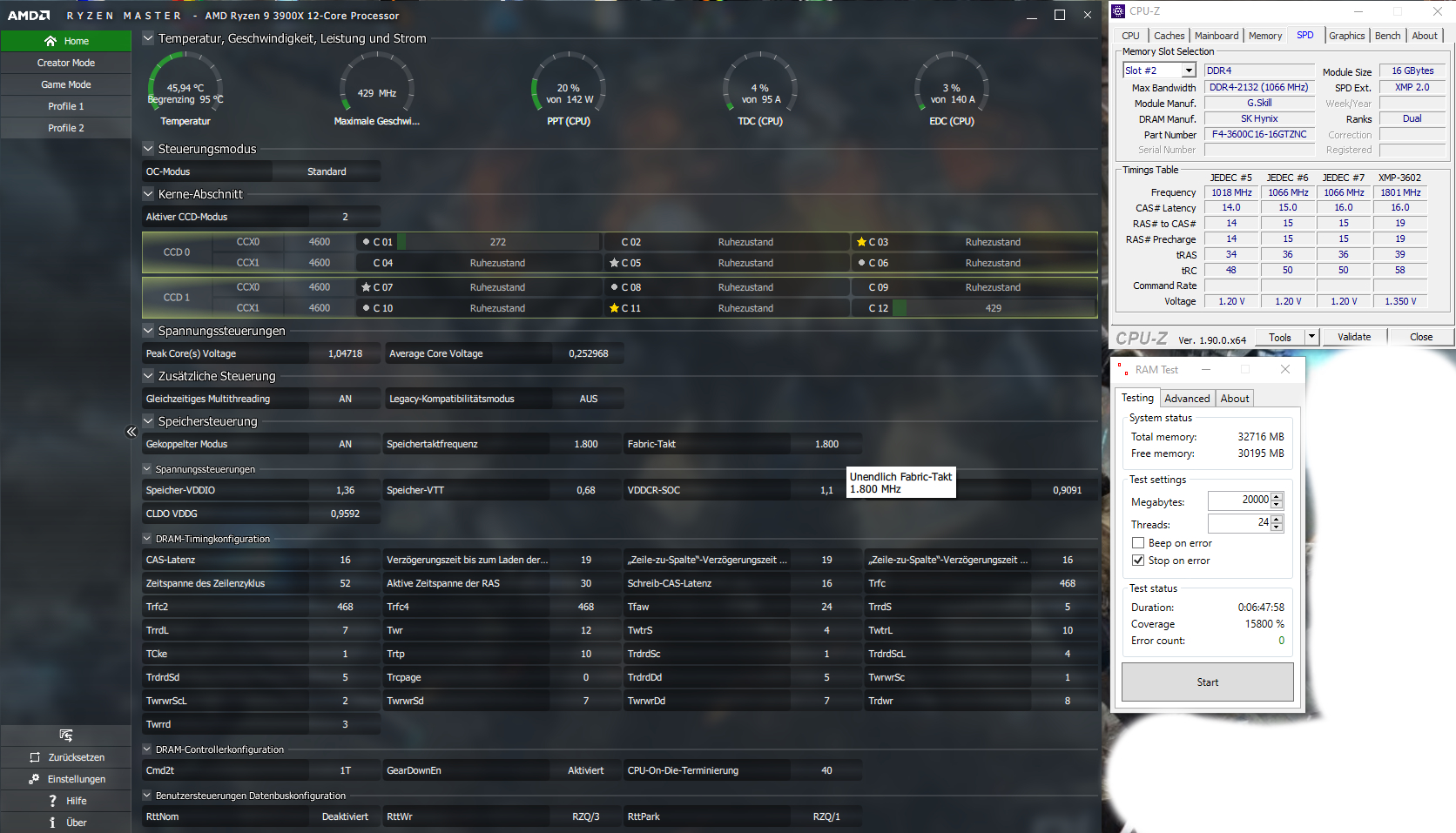This screenshot has width=1456, height=833.
Task: Open Profile 2 in the sidebar
Action: tap(66, 128)
